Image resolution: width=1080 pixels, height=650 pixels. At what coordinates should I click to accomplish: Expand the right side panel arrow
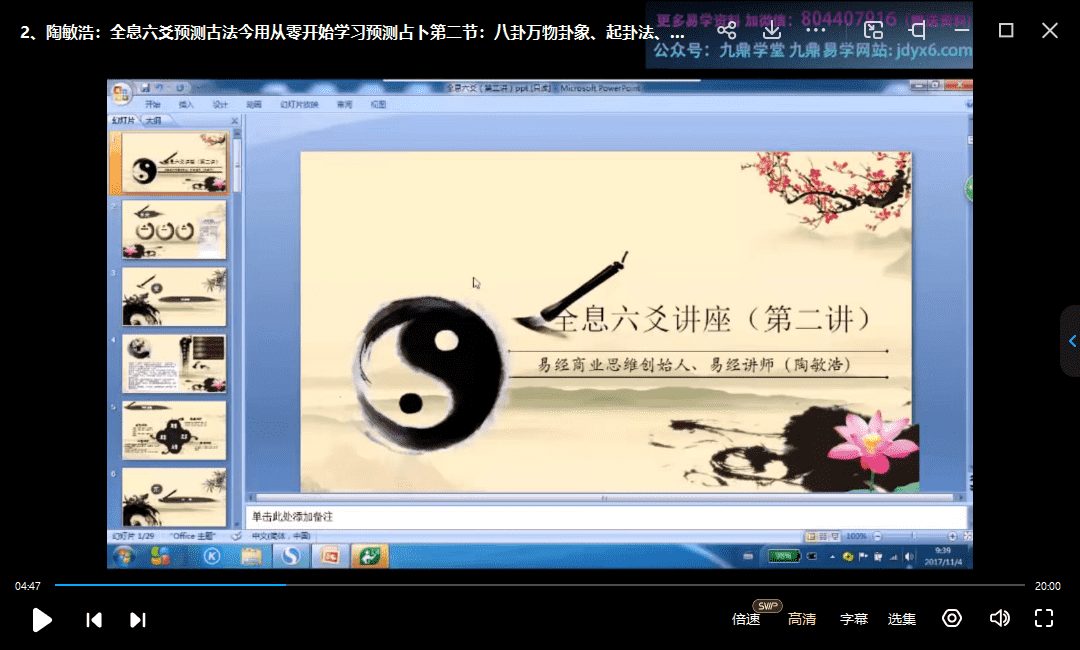coord(1071,341)
